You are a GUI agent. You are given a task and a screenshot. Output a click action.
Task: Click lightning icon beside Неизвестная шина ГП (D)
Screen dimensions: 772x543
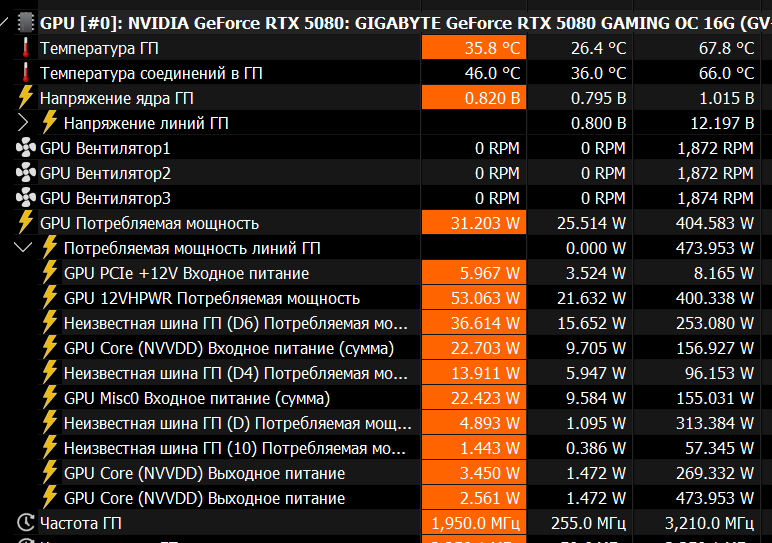(x=50, y=423)
